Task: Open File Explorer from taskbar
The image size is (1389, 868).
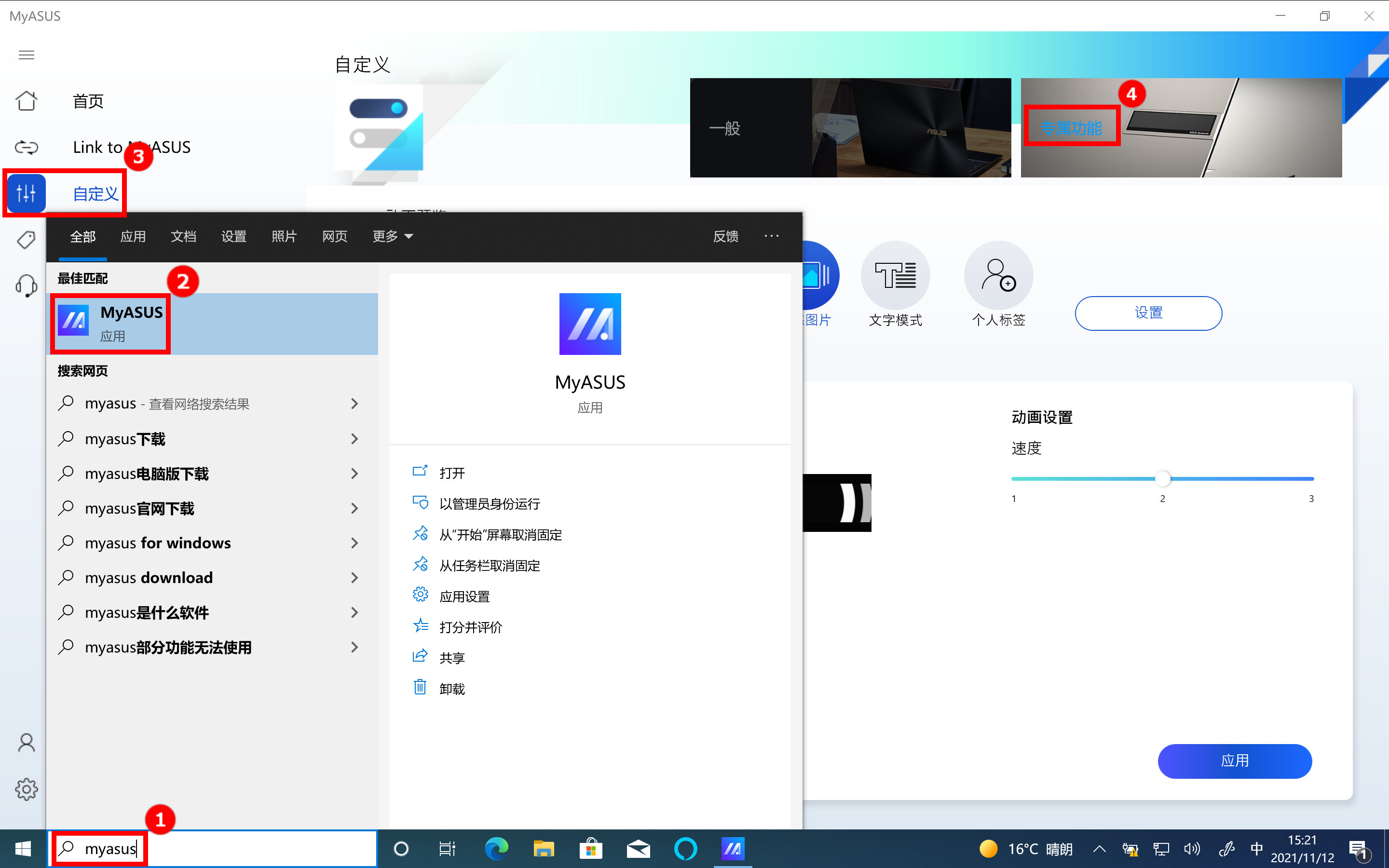Action: point(544,849)
